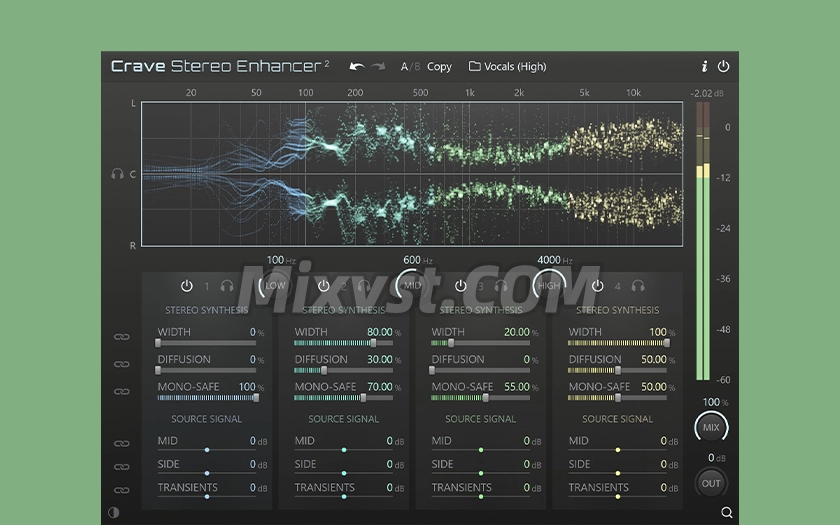Click band 3 MONO-SAFE value 55.00
Screen dimensions: 840x525
click(517, 387)
